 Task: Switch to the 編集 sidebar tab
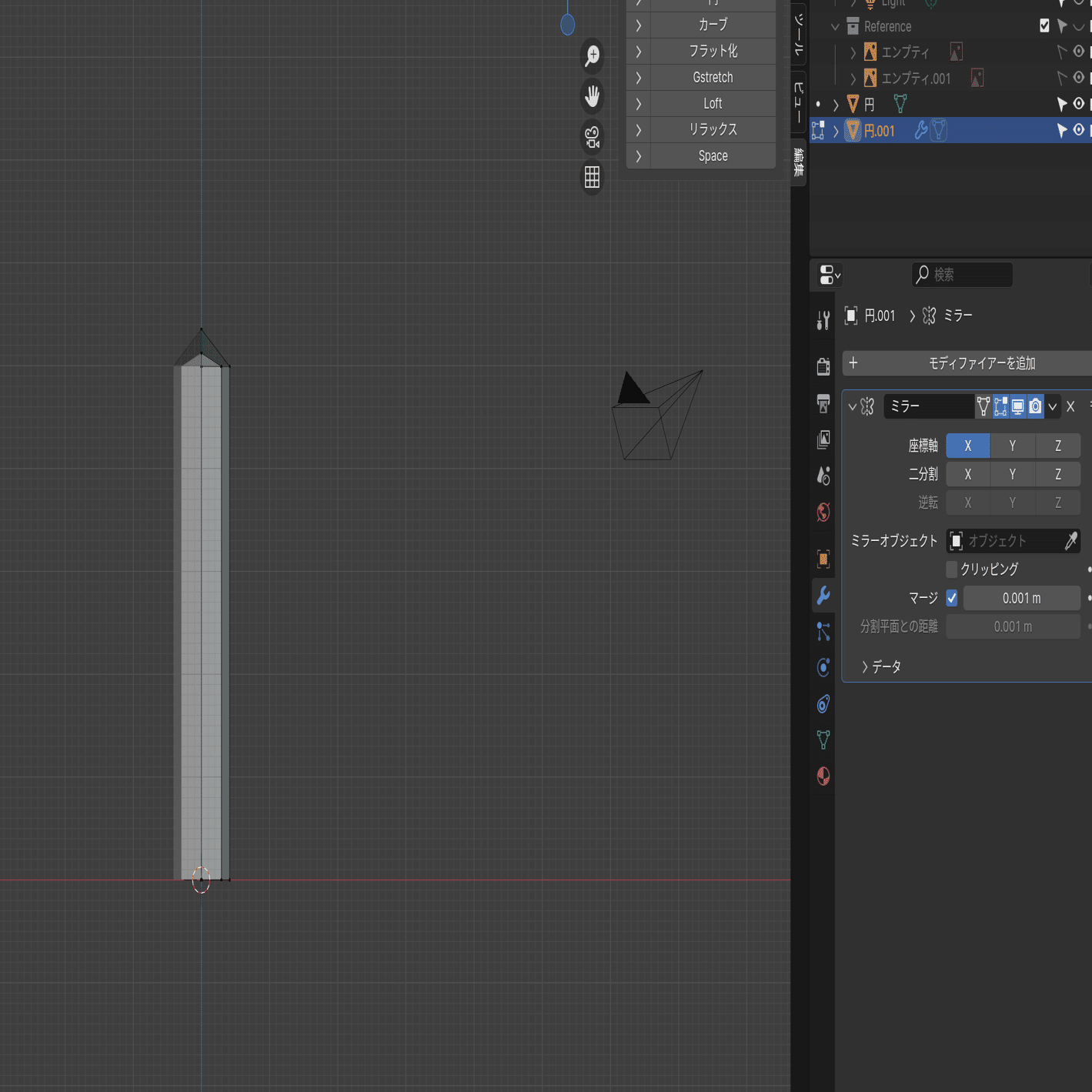pos(799,162)
